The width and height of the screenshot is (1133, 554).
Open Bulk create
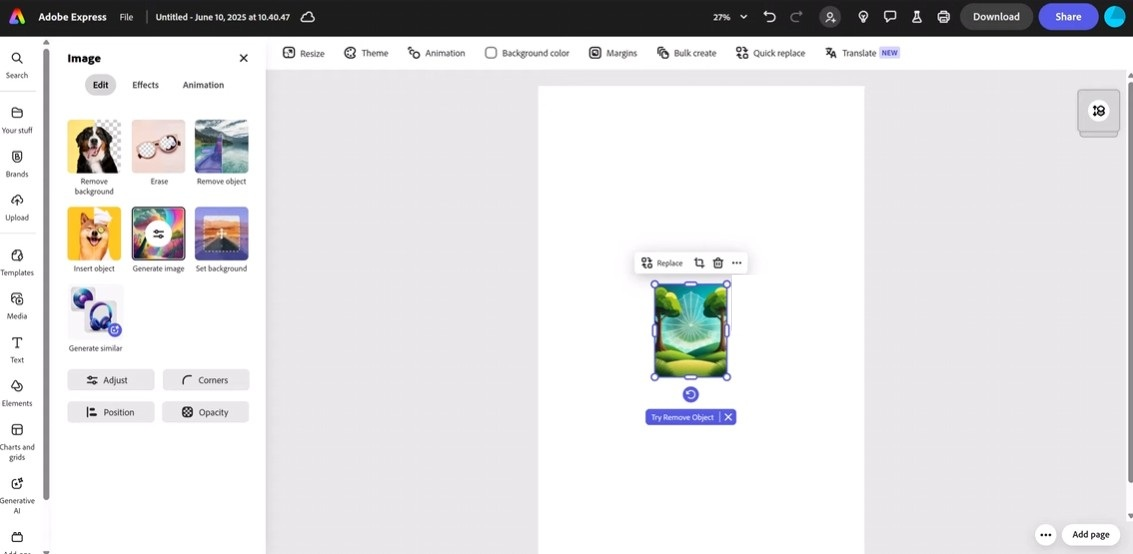(x=686, y=53)
